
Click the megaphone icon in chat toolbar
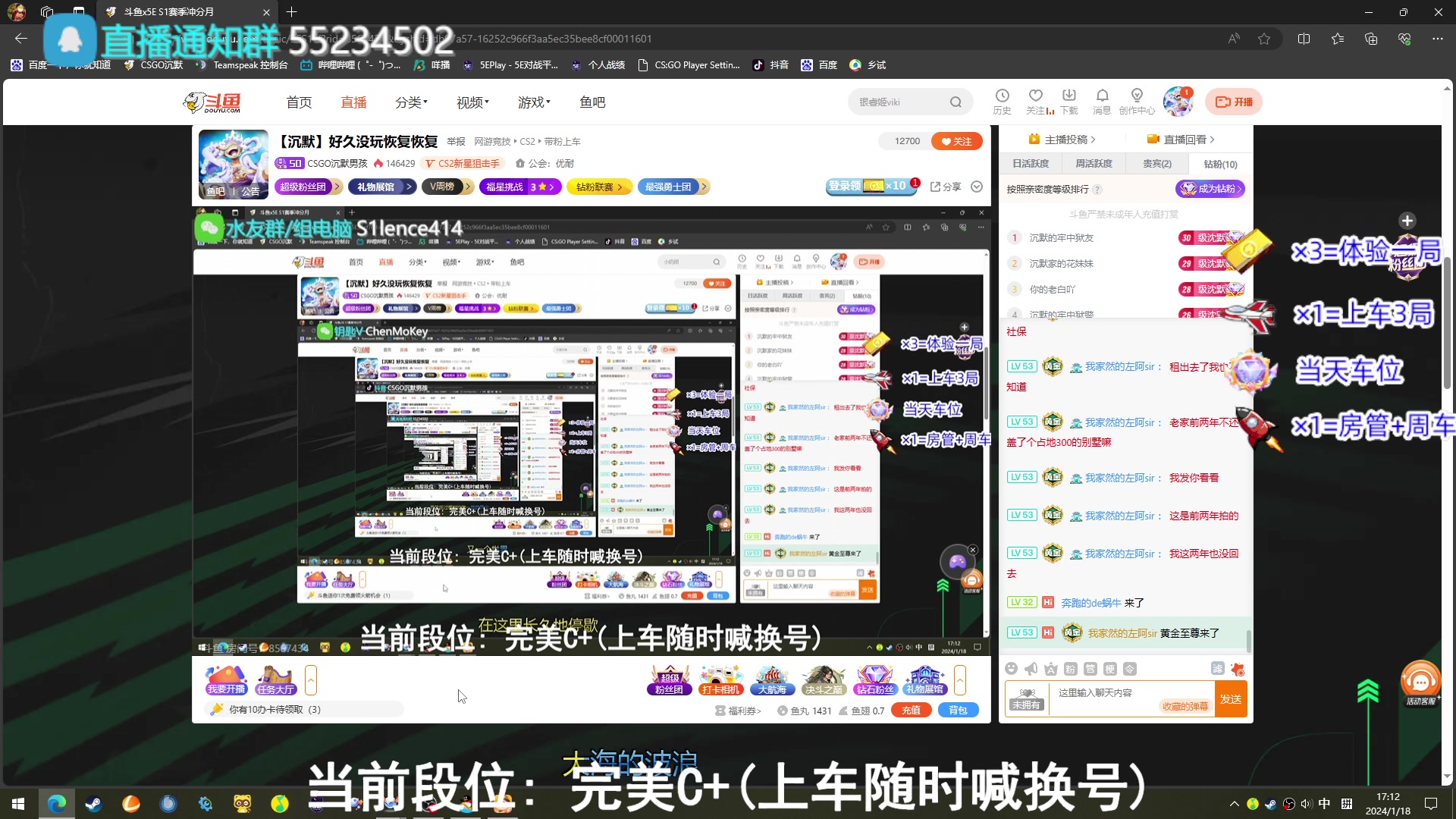(x=1031, y=669)
